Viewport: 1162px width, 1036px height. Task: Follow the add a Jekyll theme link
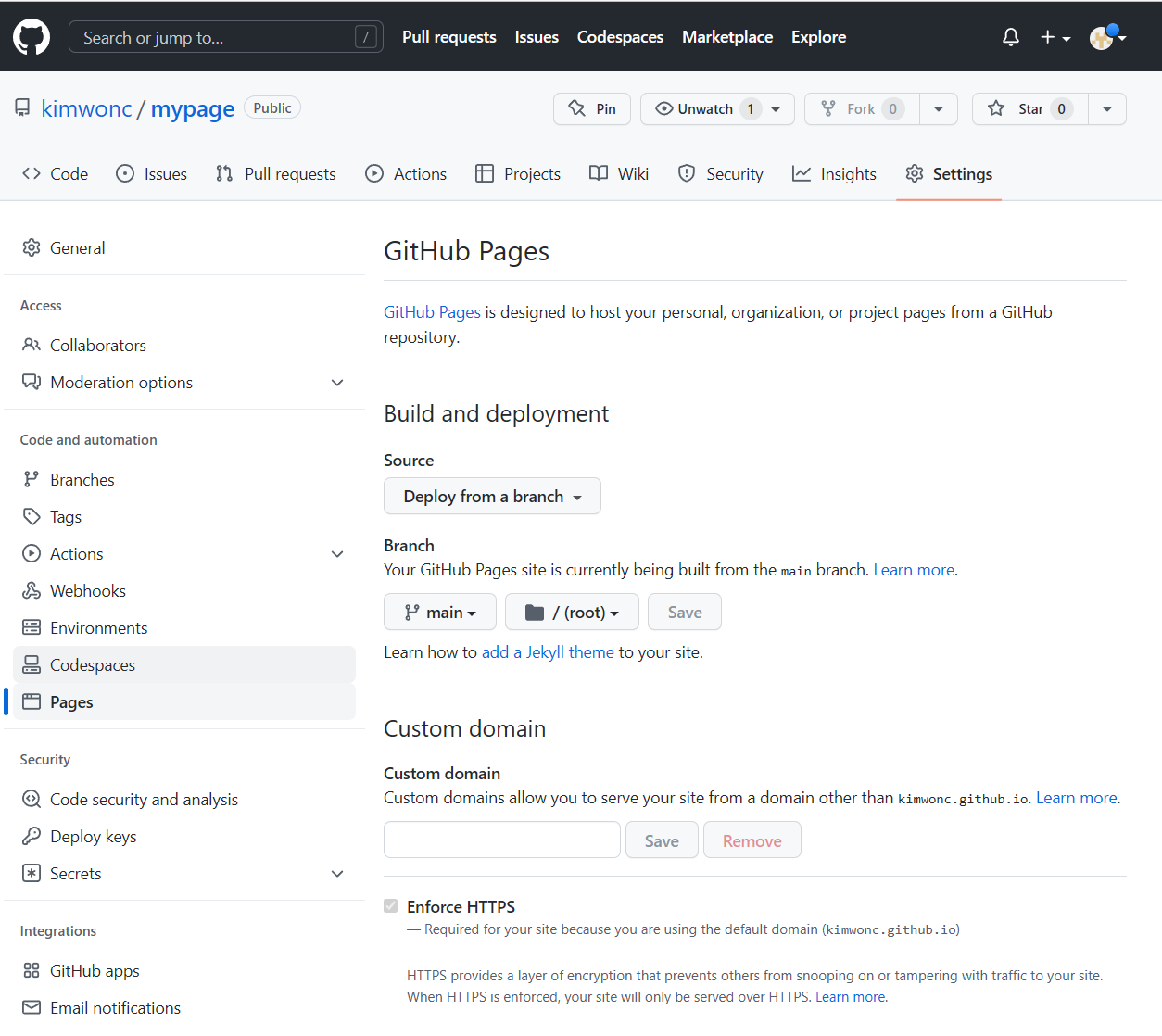point(548,652)
